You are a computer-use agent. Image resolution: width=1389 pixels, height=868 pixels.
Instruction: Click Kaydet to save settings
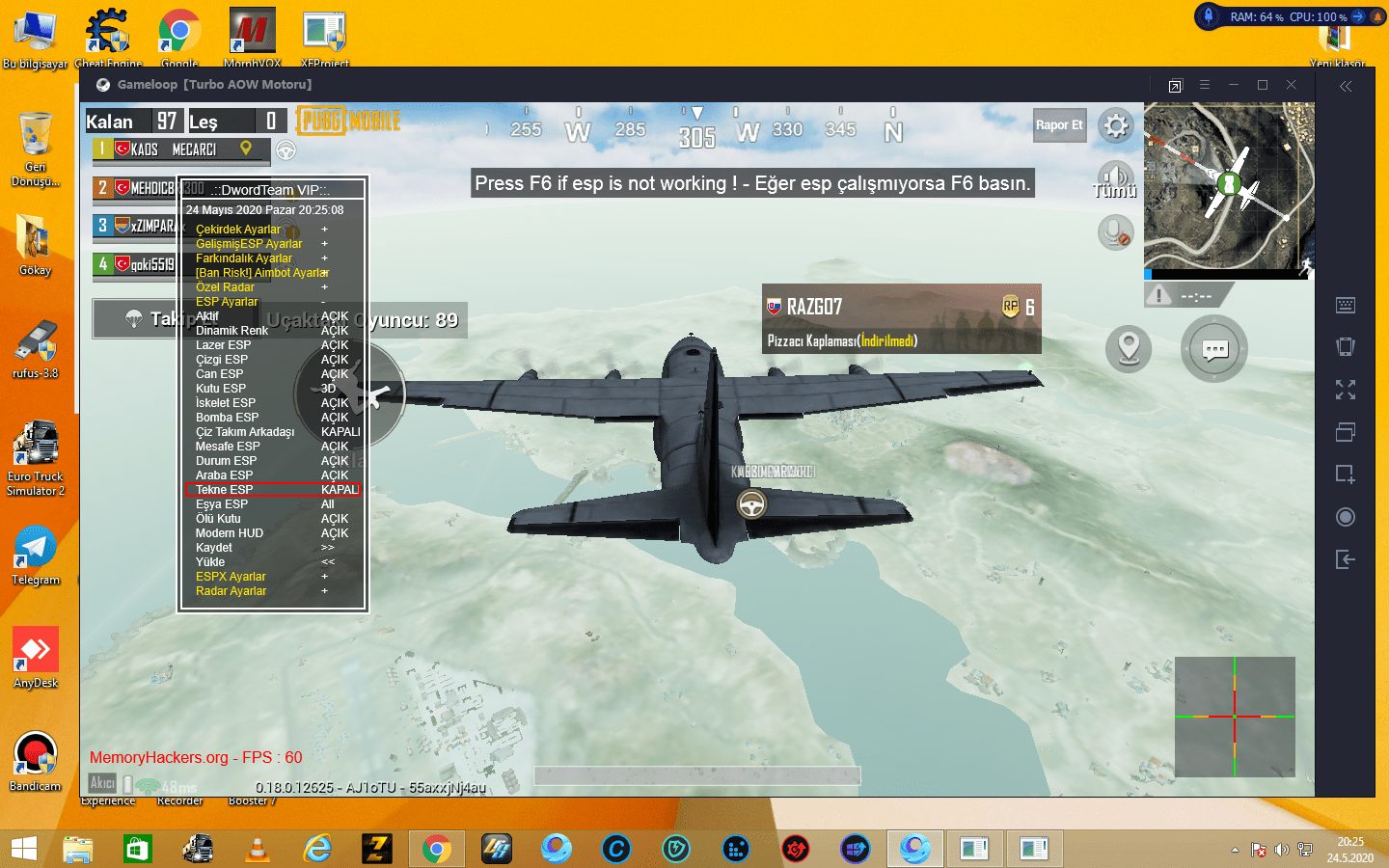(x=273, y=548)
